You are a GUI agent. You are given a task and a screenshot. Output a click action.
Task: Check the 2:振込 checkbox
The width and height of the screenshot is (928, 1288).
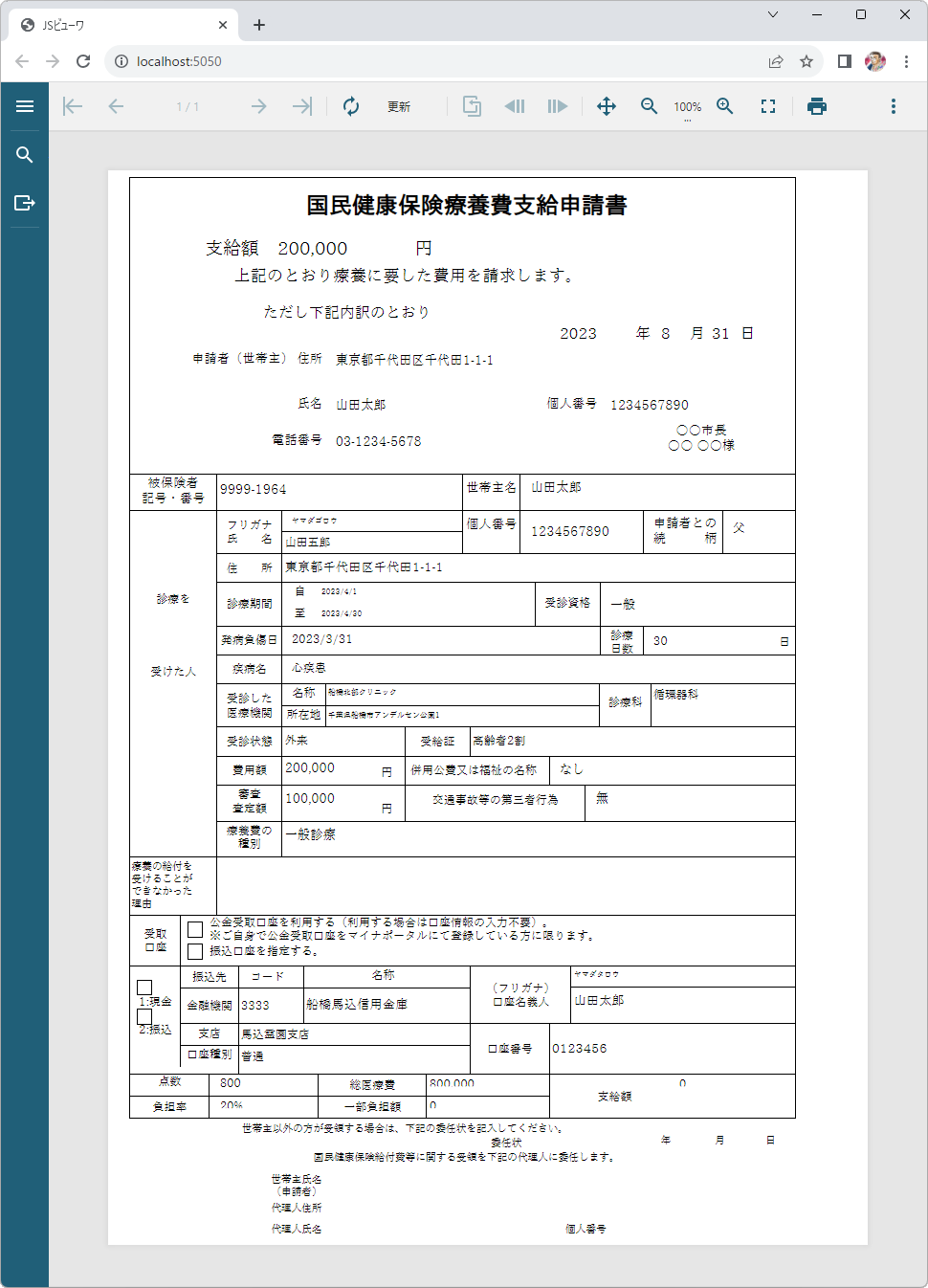[x=144, y=1016]
